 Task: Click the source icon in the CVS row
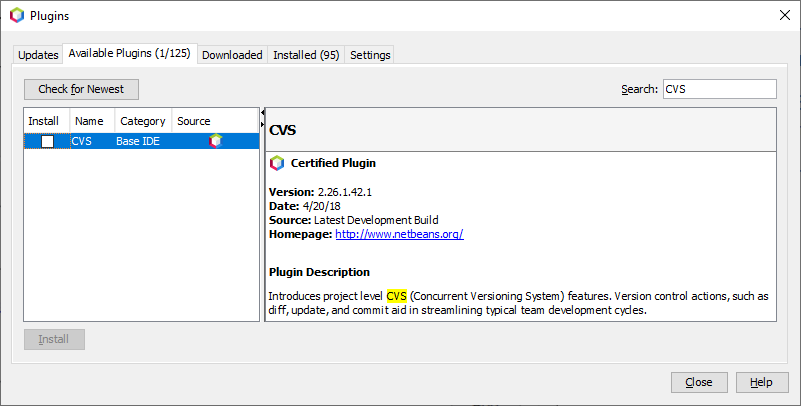point(216,141)
